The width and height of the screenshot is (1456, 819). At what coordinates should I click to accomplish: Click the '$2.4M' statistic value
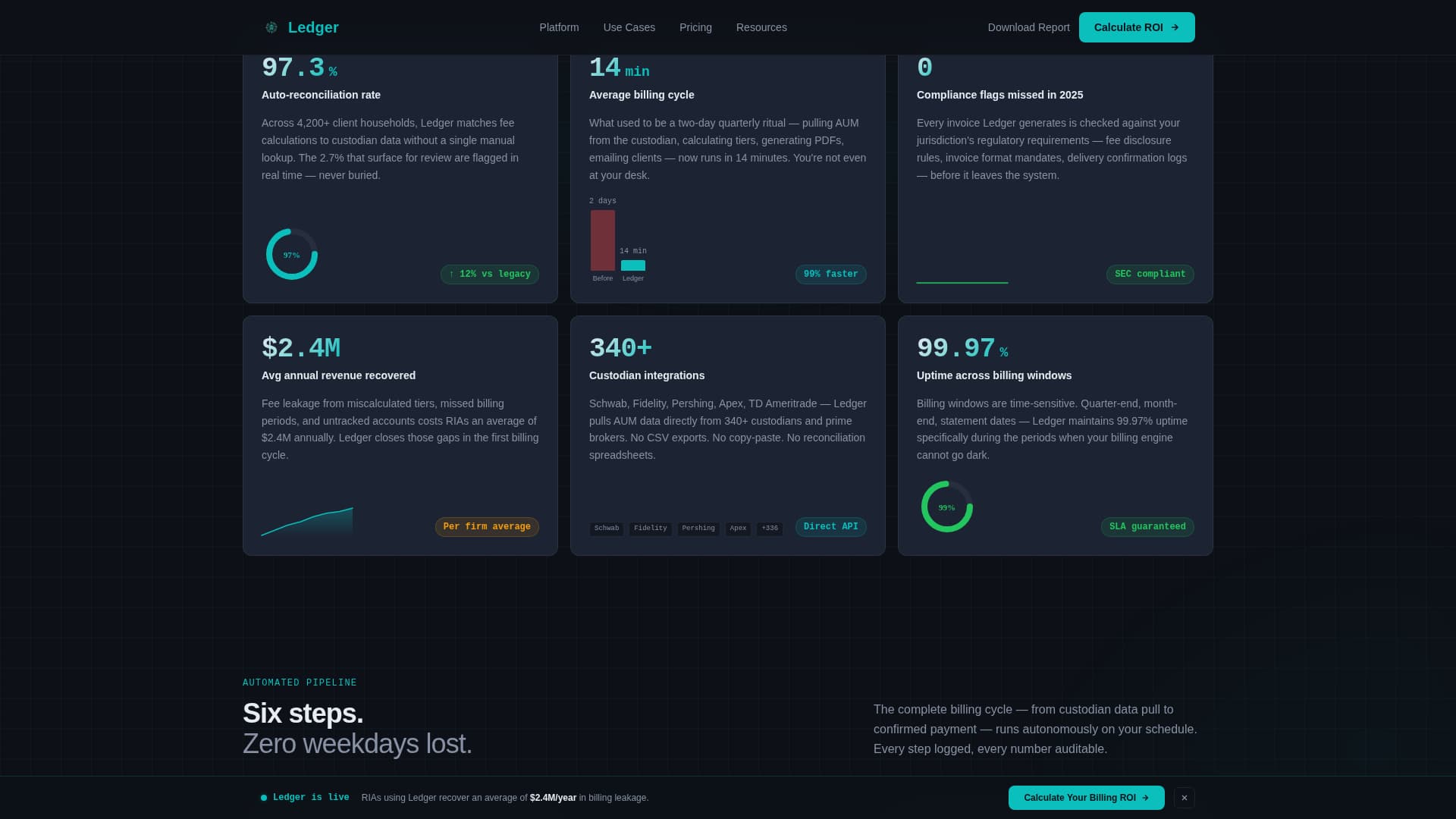click(301, 348)
